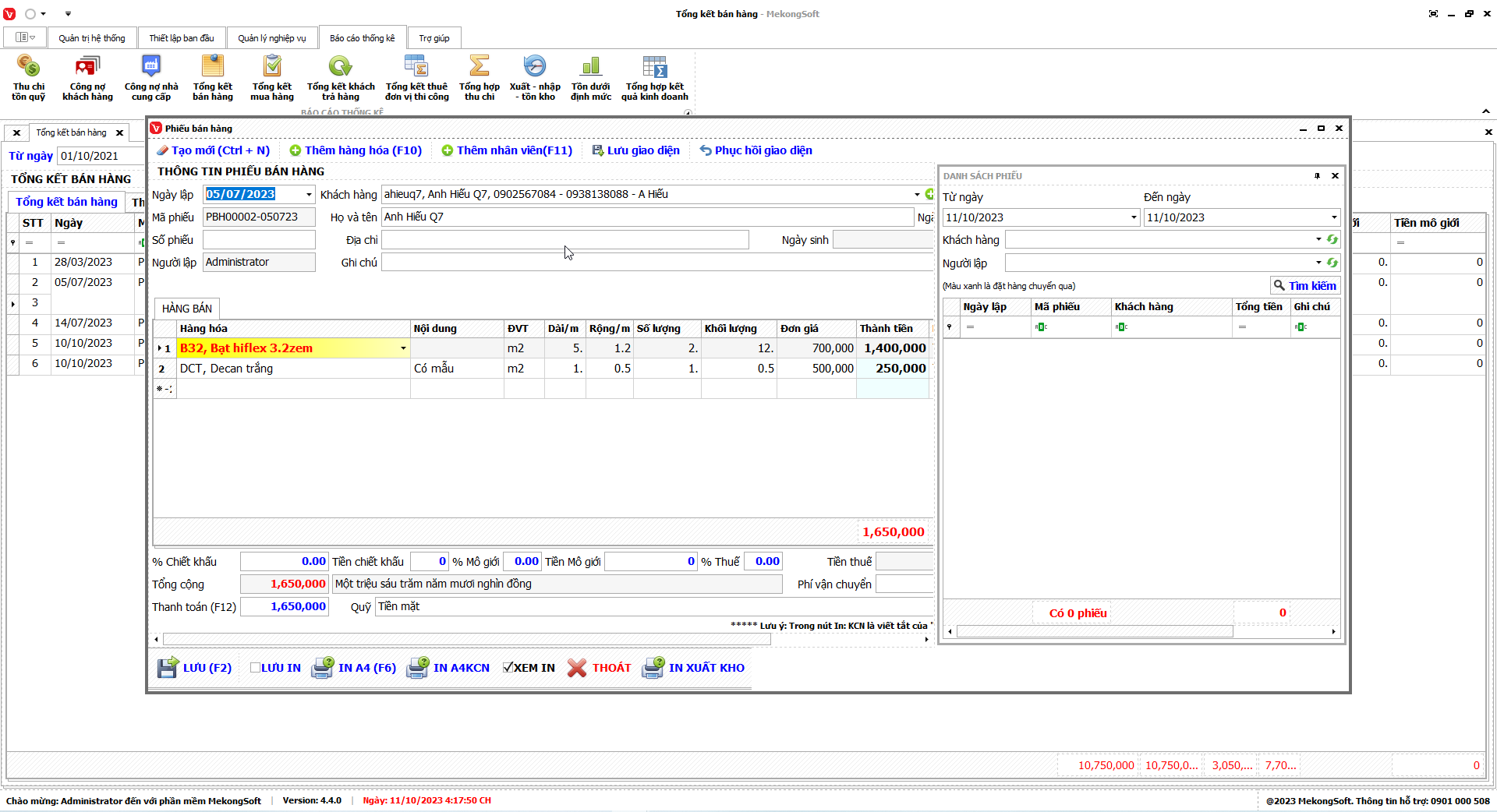Select the HÀNG BÁN tab

[186, 309]
